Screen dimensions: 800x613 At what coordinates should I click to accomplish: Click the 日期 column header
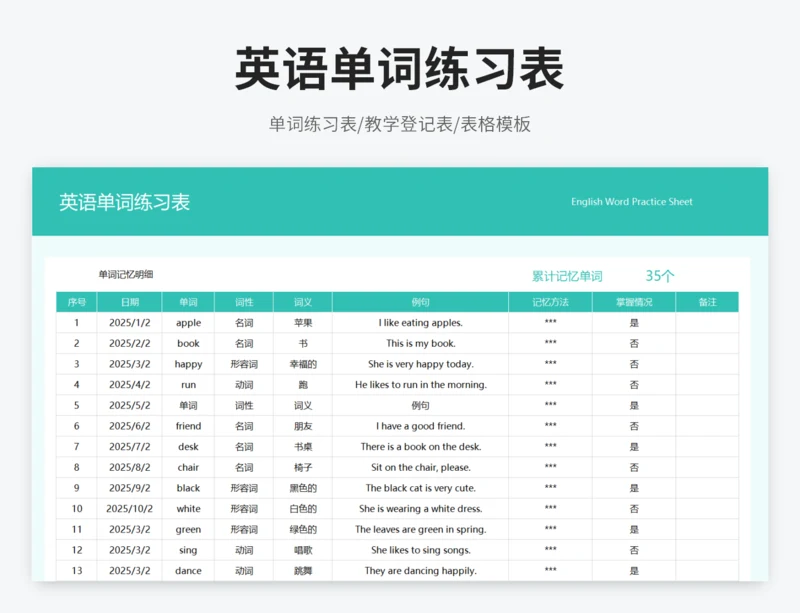[130, 302]
